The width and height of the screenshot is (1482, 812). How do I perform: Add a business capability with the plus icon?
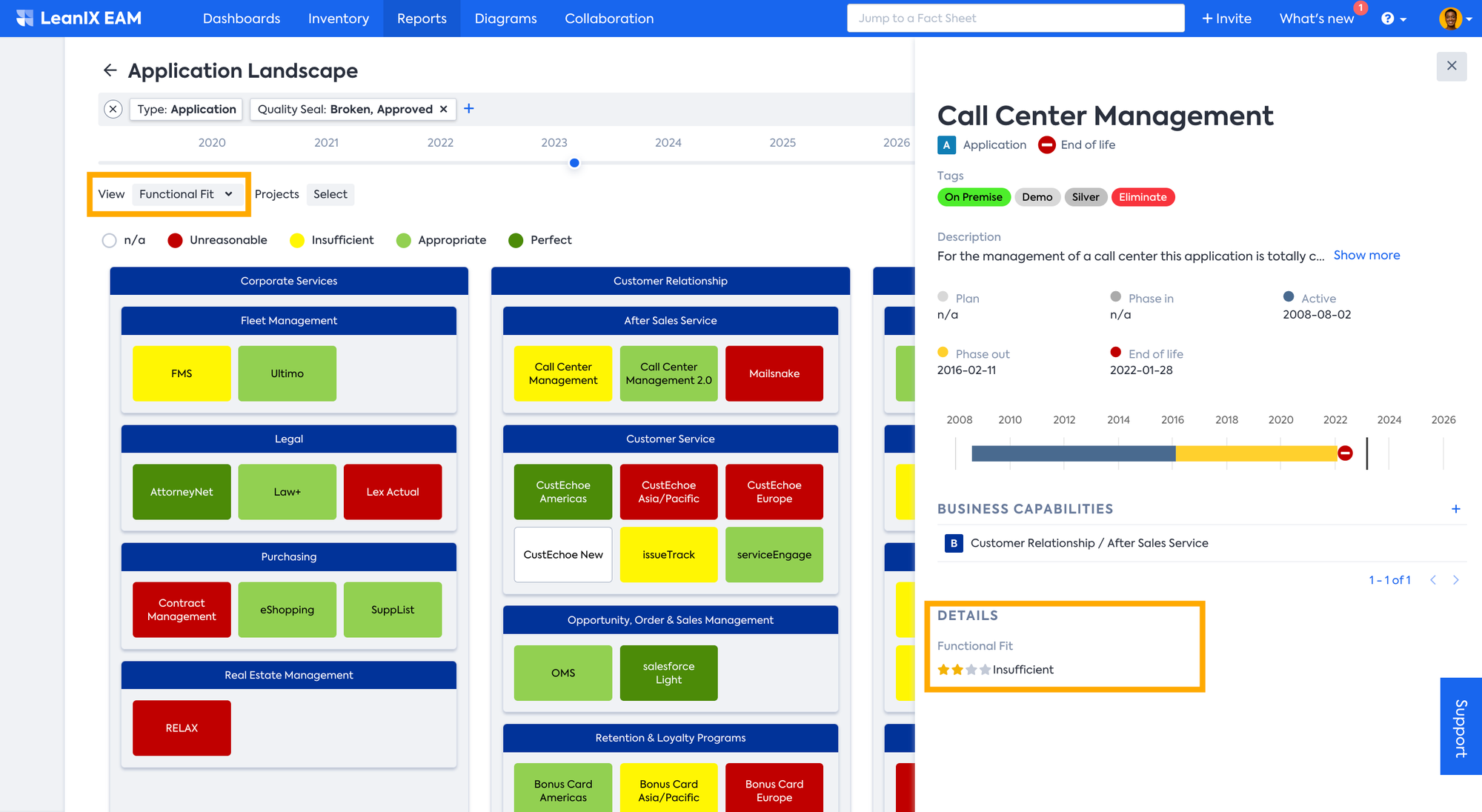pyautogui.click(x=1455, y=509)
